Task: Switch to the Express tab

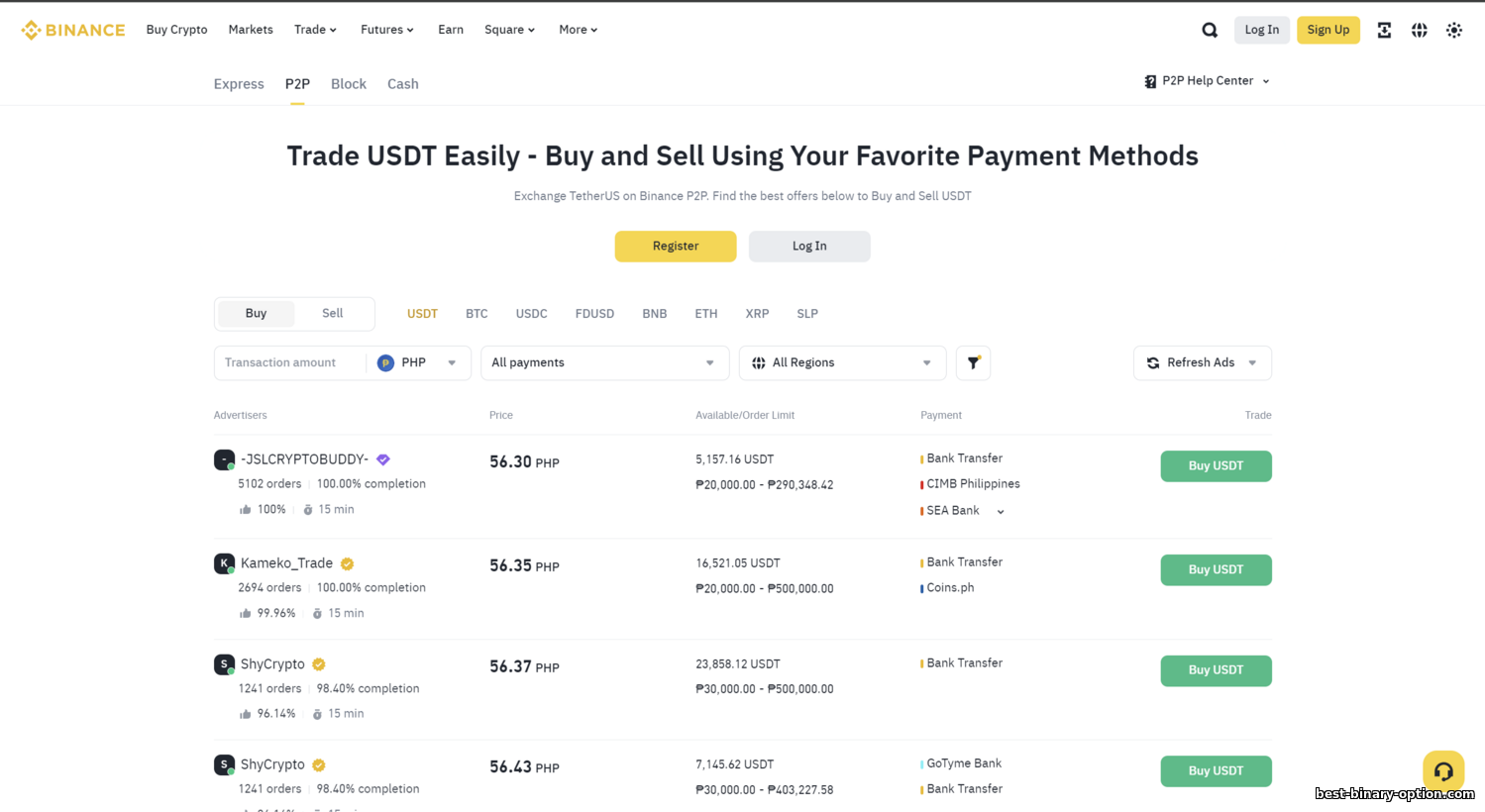Action: (x=239, y=84)
